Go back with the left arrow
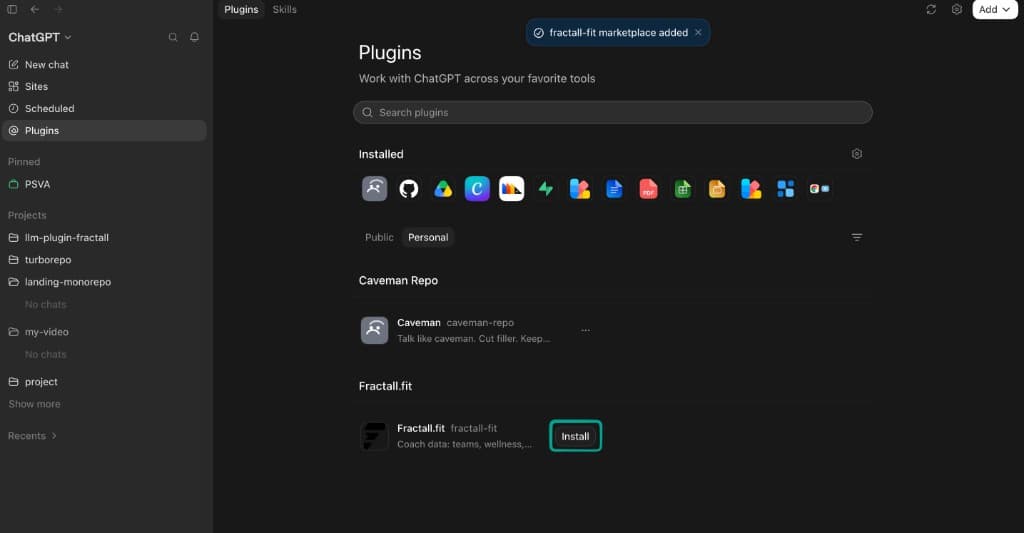Viewport: 1024px width, 533px height. pos(35,10)
